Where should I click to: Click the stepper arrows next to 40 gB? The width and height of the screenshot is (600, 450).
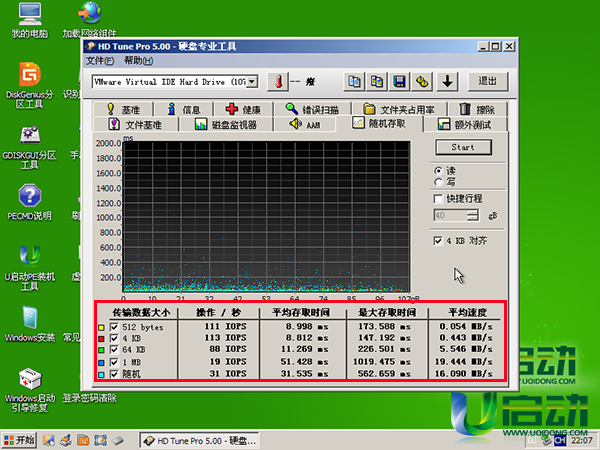point(473,215)
